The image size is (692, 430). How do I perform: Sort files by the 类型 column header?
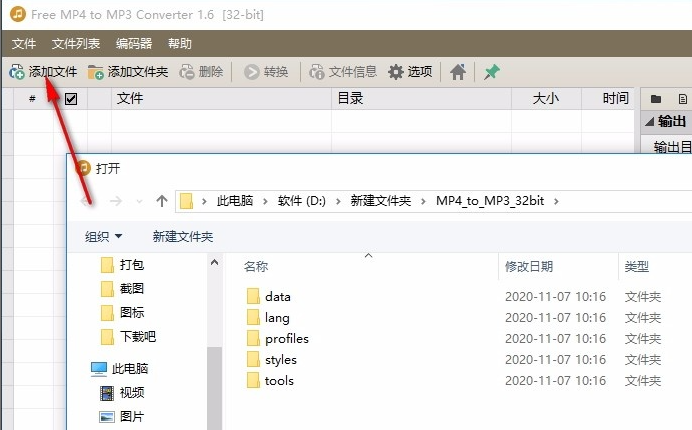637,267
